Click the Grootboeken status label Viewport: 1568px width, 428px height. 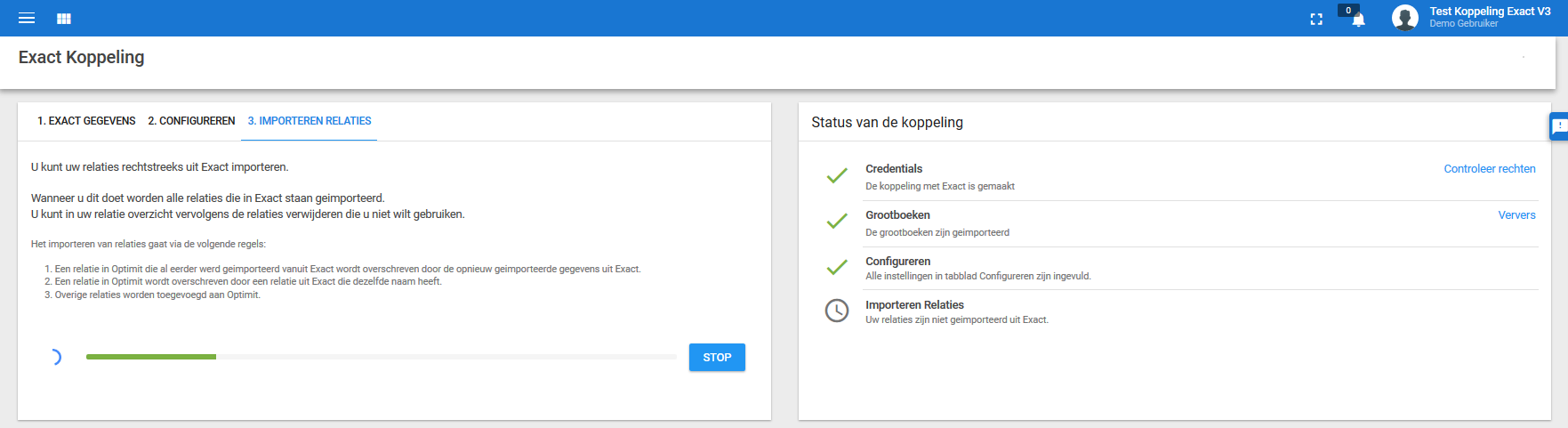pos(897,215)
